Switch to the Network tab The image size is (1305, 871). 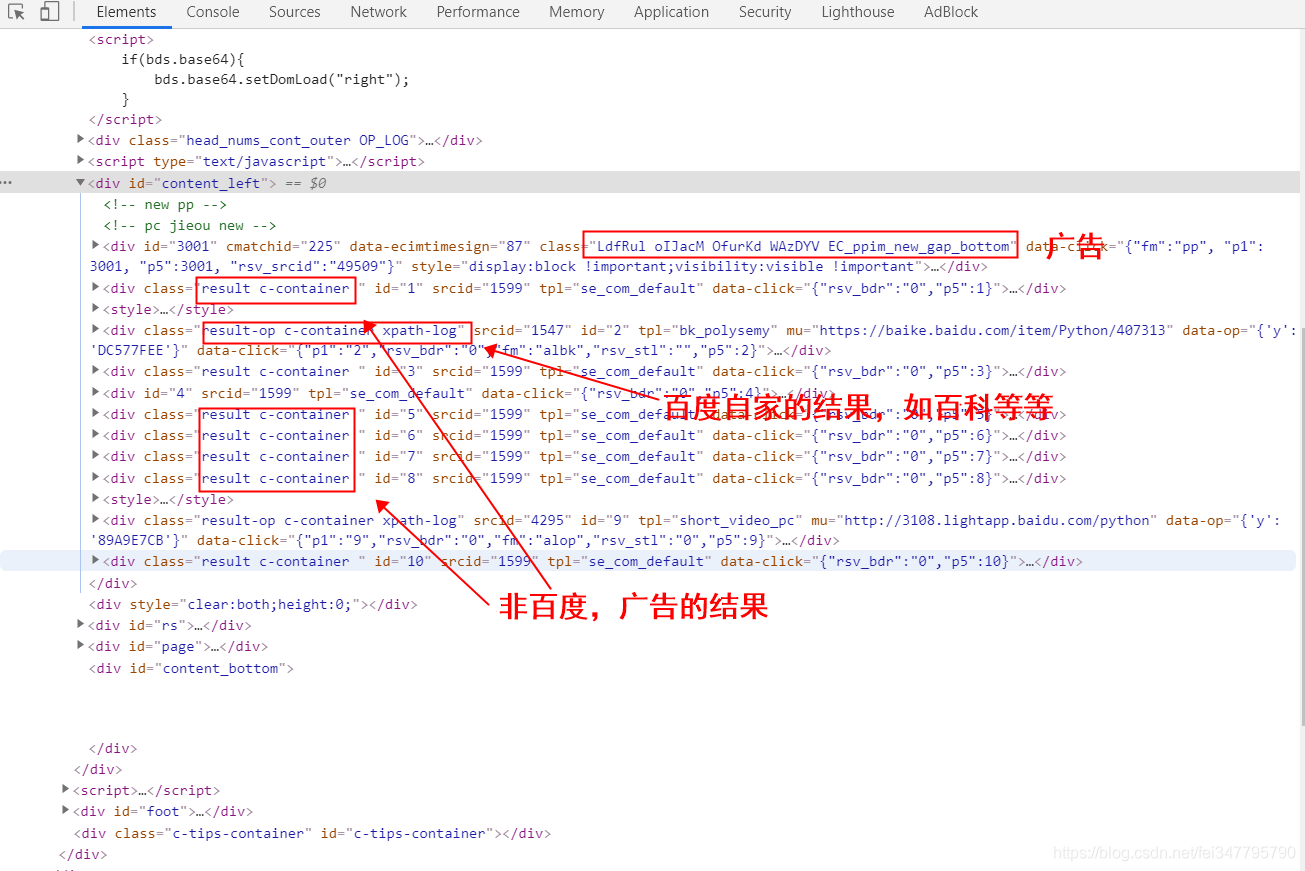point(378,12)
